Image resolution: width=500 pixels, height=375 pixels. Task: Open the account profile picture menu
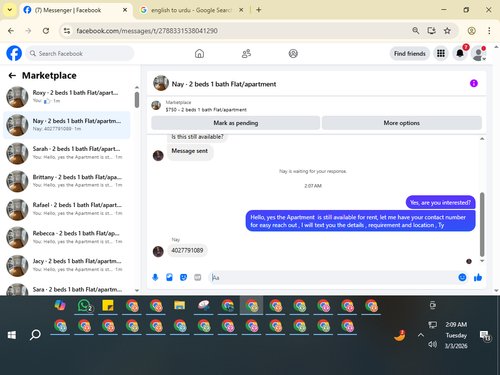(479, 53)
